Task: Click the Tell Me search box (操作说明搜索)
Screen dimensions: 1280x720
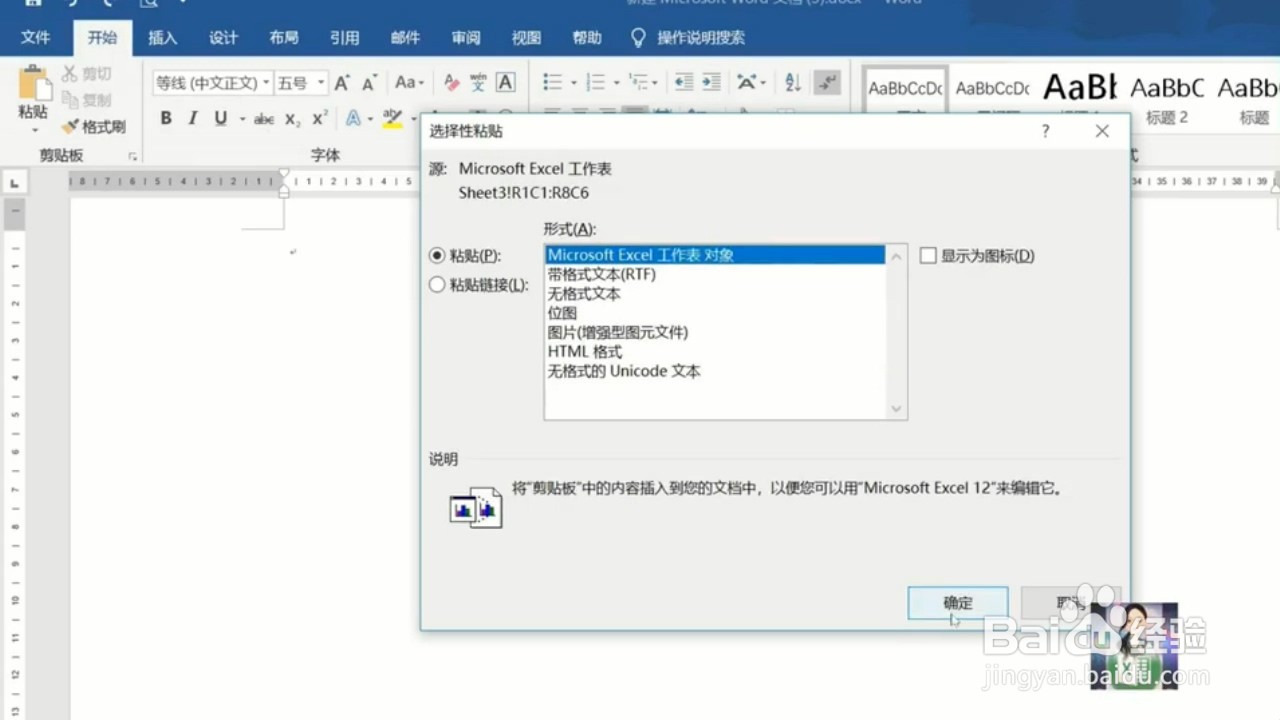Action: 701,37
